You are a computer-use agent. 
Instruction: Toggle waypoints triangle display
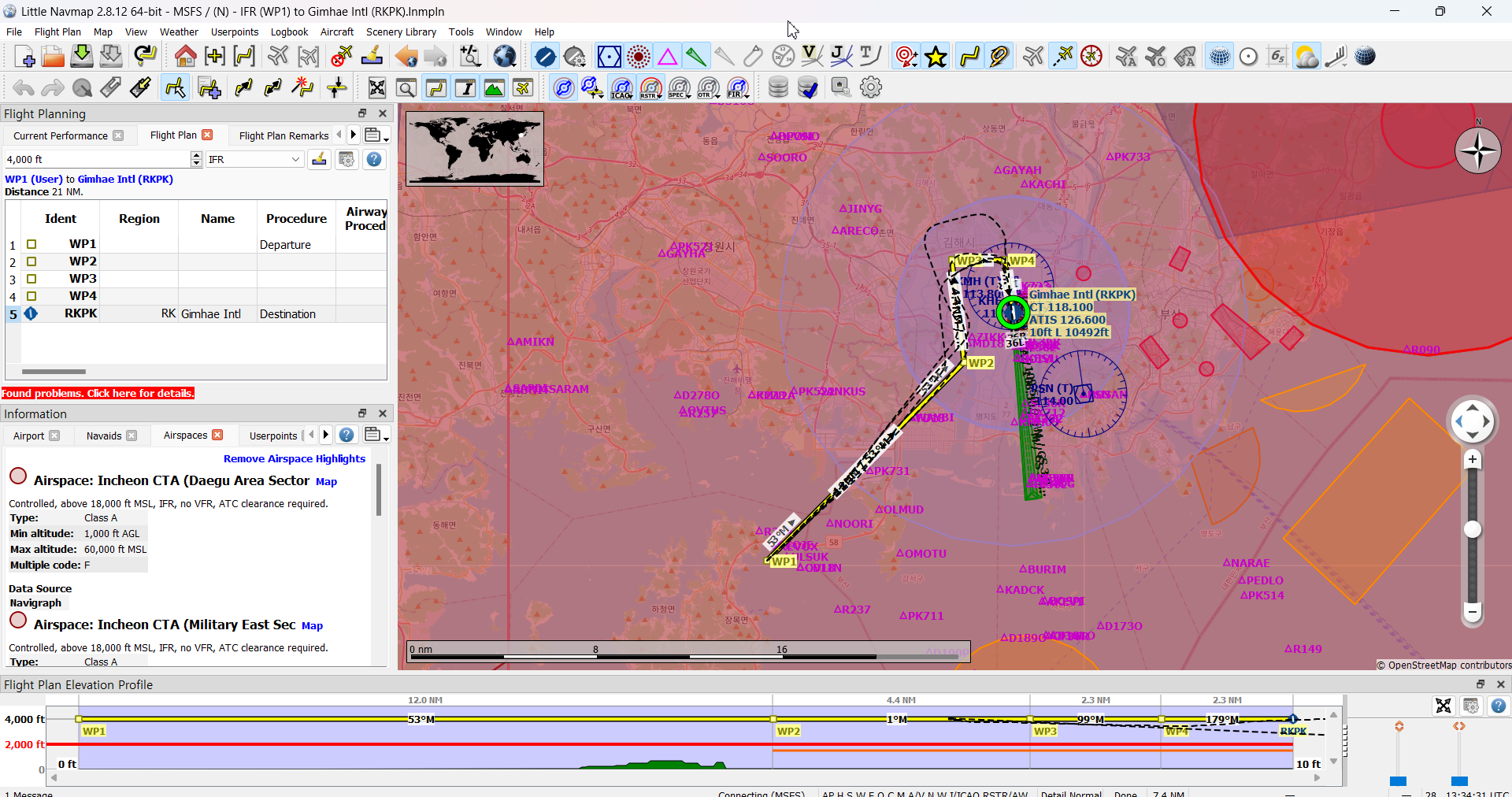667,57
